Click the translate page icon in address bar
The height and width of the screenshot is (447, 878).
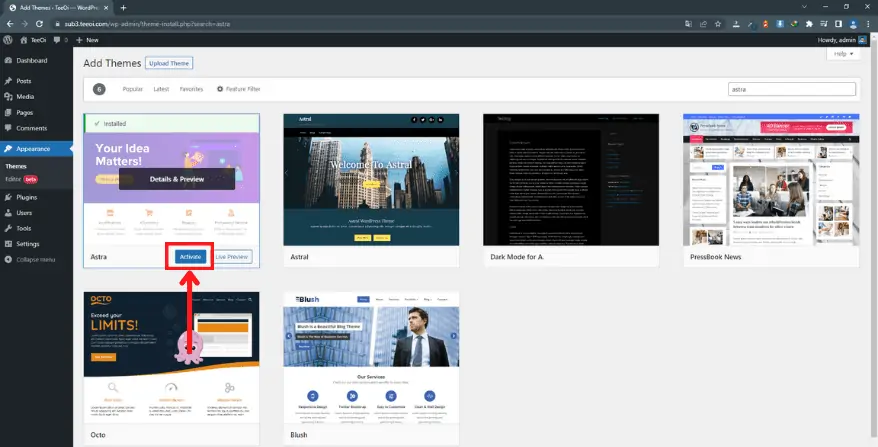pos(689,24)
